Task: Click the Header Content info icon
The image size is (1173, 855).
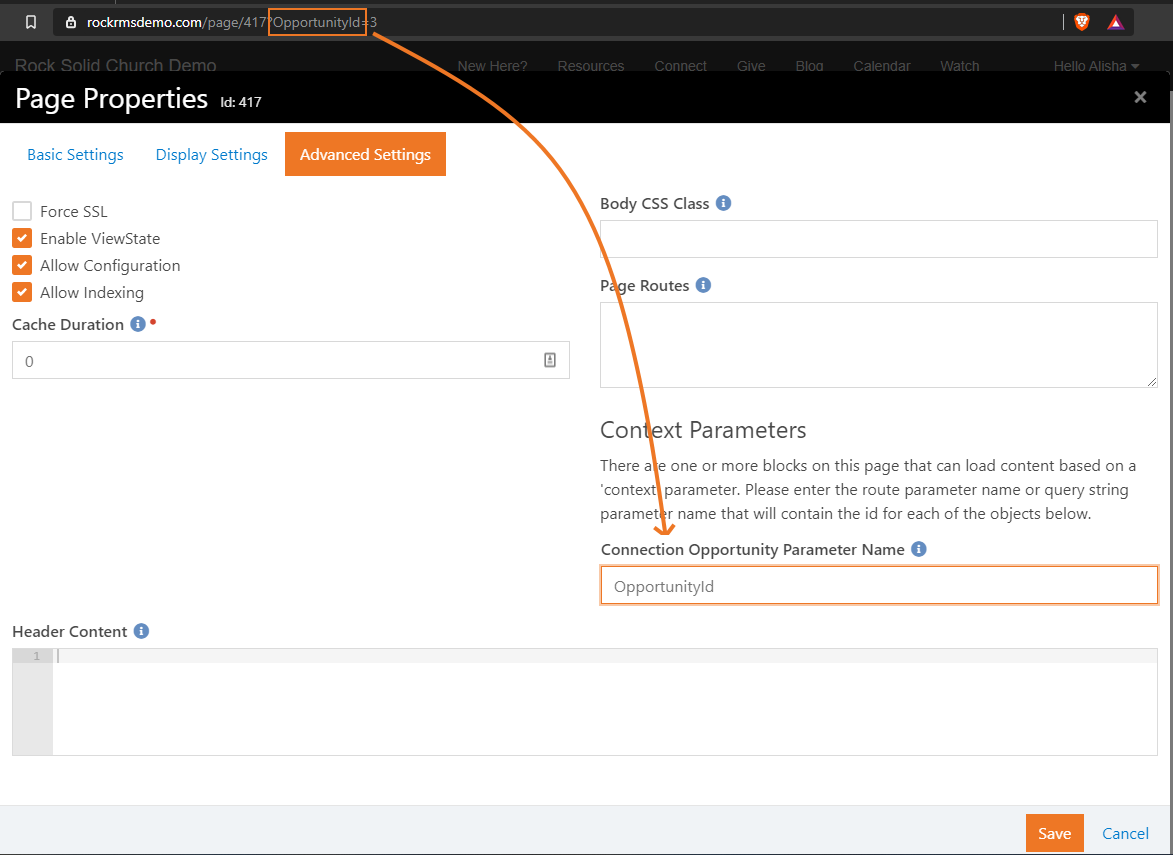Action: point(141,631)
